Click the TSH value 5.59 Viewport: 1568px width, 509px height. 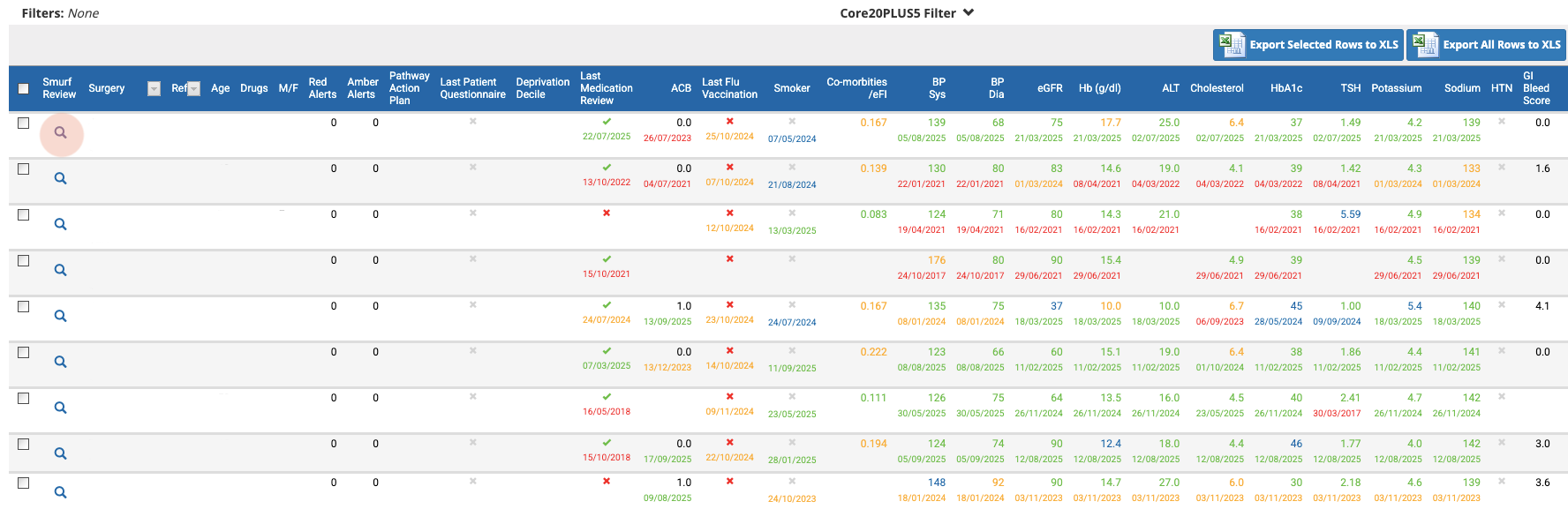coord(1350,214)
